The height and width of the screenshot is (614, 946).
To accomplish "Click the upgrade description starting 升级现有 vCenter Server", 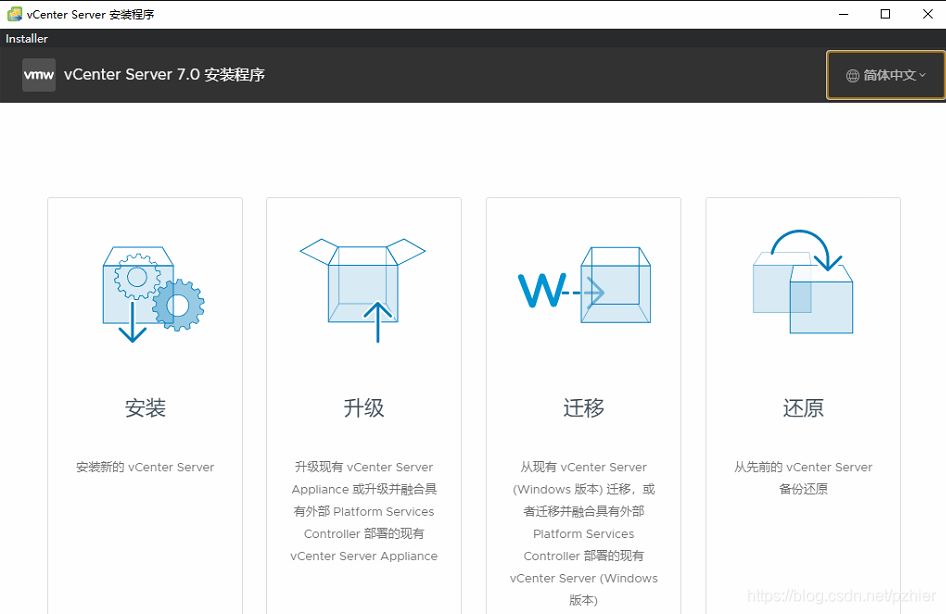I will (x=364, y=511).
